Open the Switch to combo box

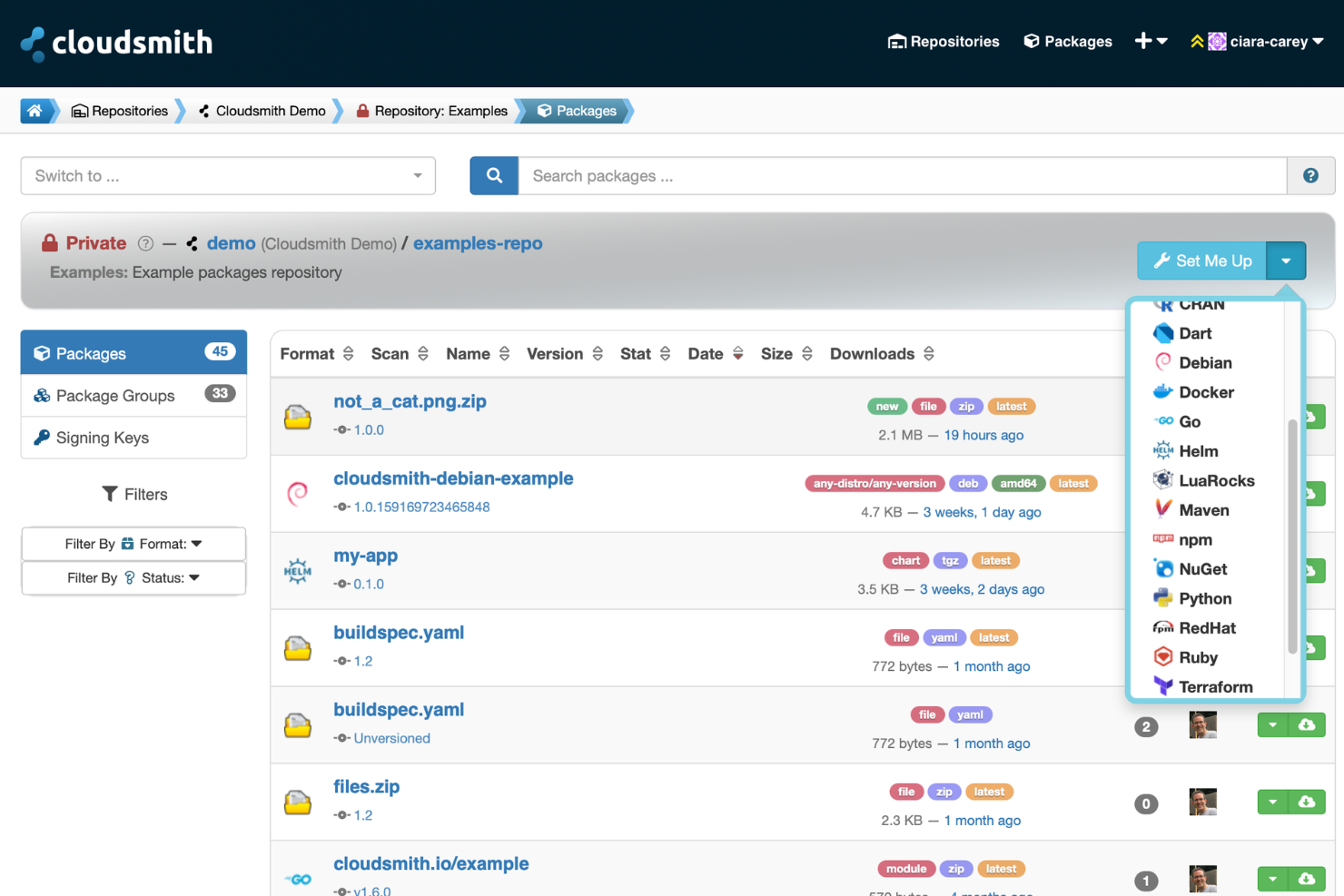coord(228,176)
